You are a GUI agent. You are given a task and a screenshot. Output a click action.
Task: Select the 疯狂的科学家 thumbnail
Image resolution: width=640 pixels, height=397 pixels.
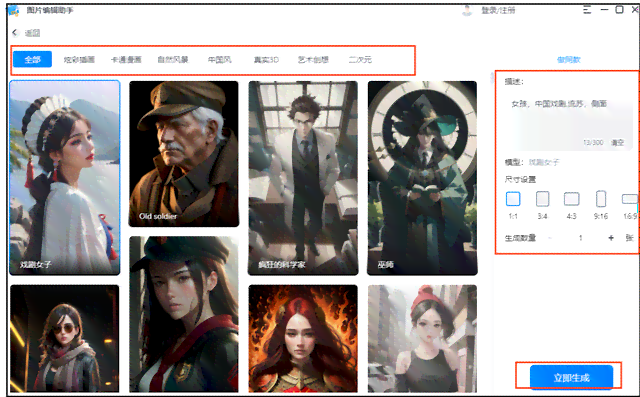[303, 177]
